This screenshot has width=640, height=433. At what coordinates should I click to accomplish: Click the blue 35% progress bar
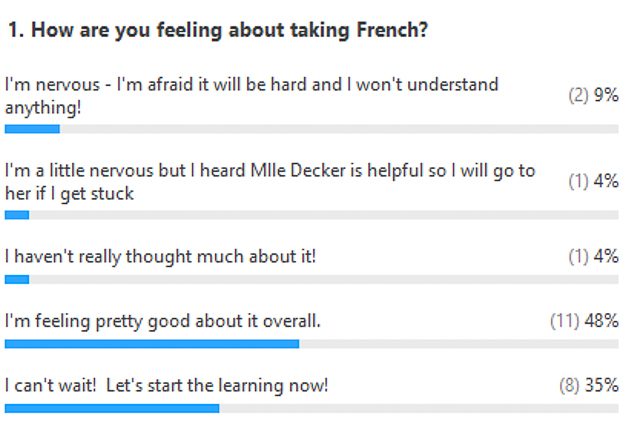click(x=112, y=409)
